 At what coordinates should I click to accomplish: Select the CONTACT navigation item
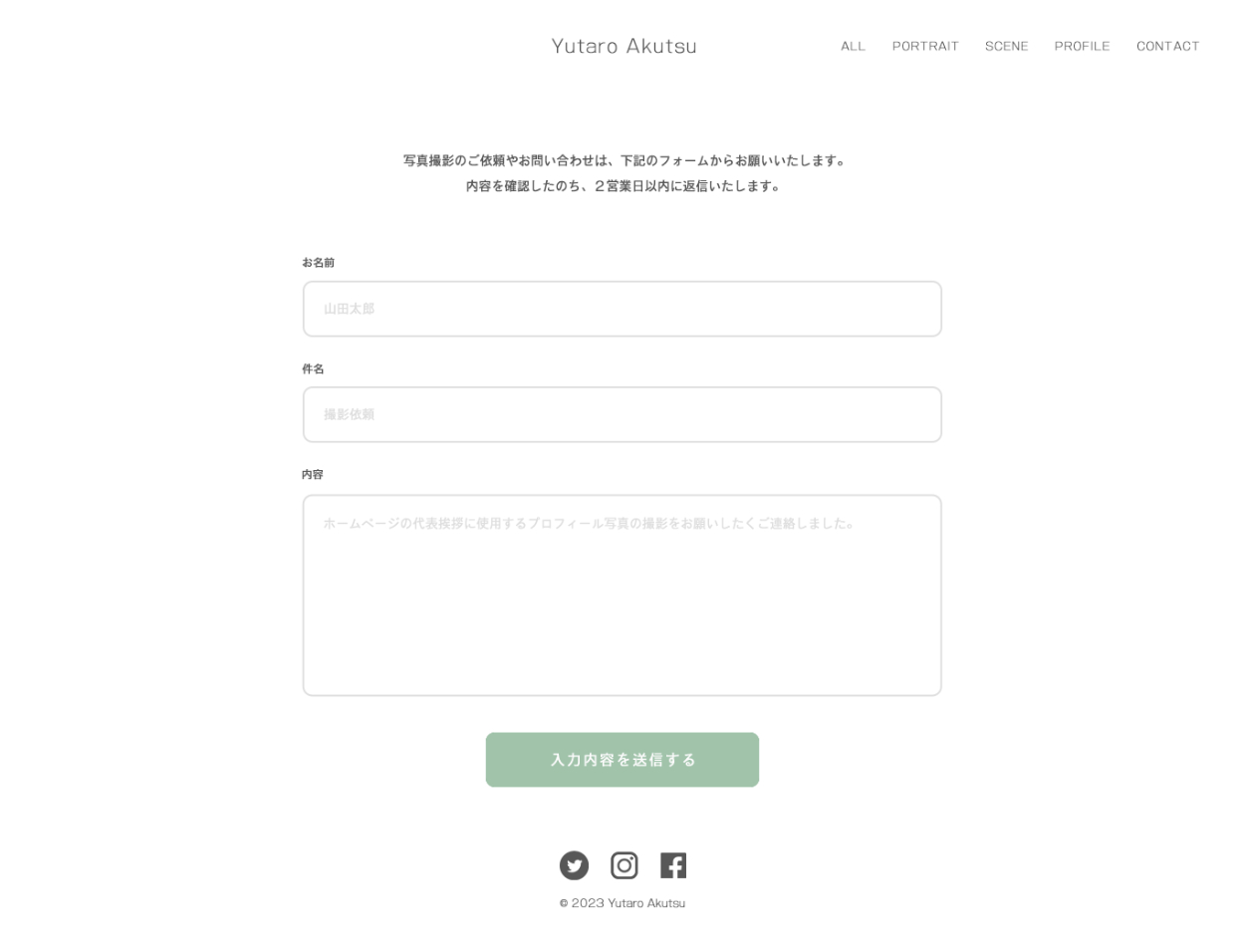[x=1167, y=46]
